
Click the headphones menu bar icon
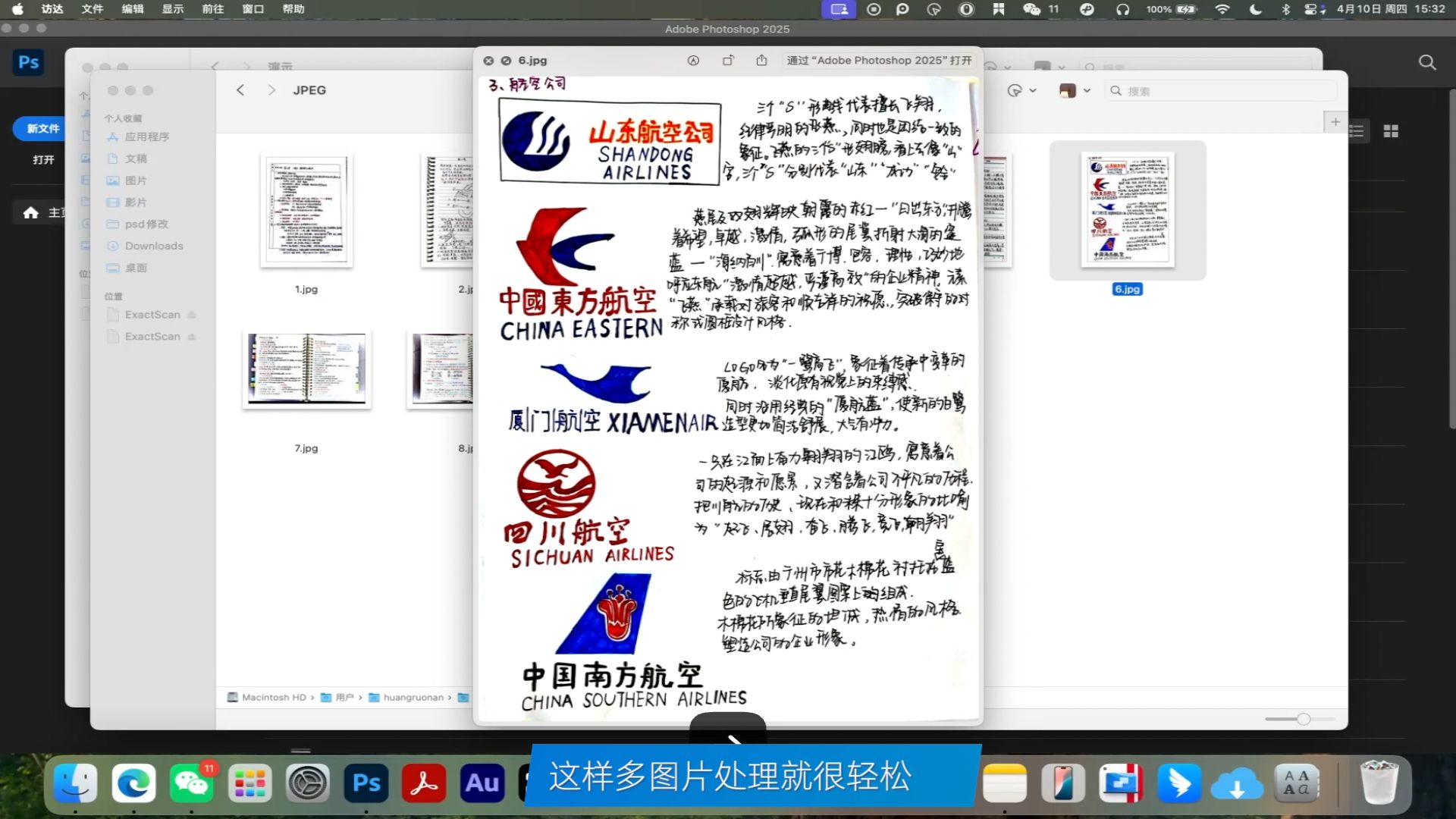[1122, 9]
